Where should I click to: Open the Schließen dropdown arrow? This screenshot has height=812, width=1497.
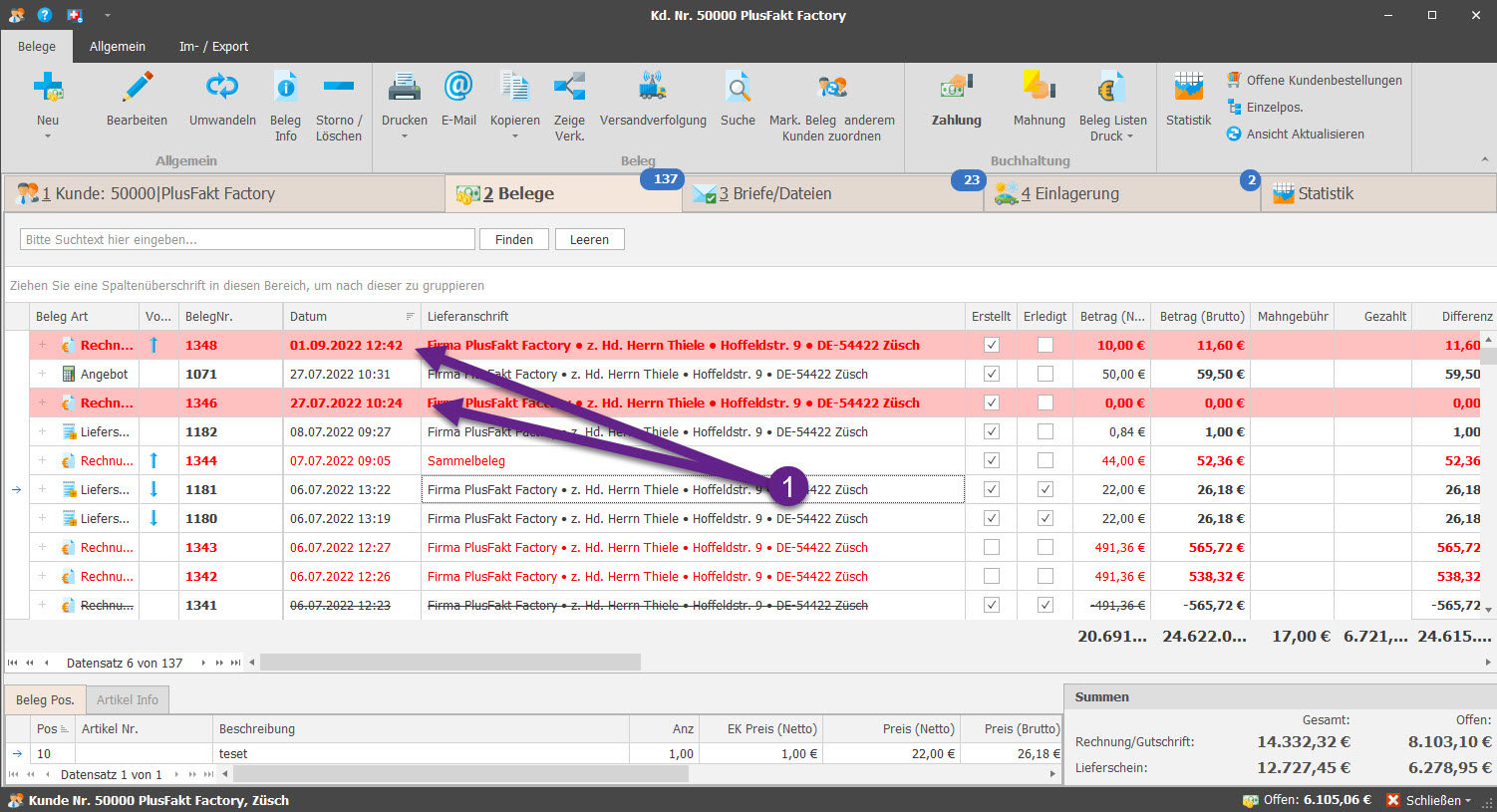[1467, 801]
